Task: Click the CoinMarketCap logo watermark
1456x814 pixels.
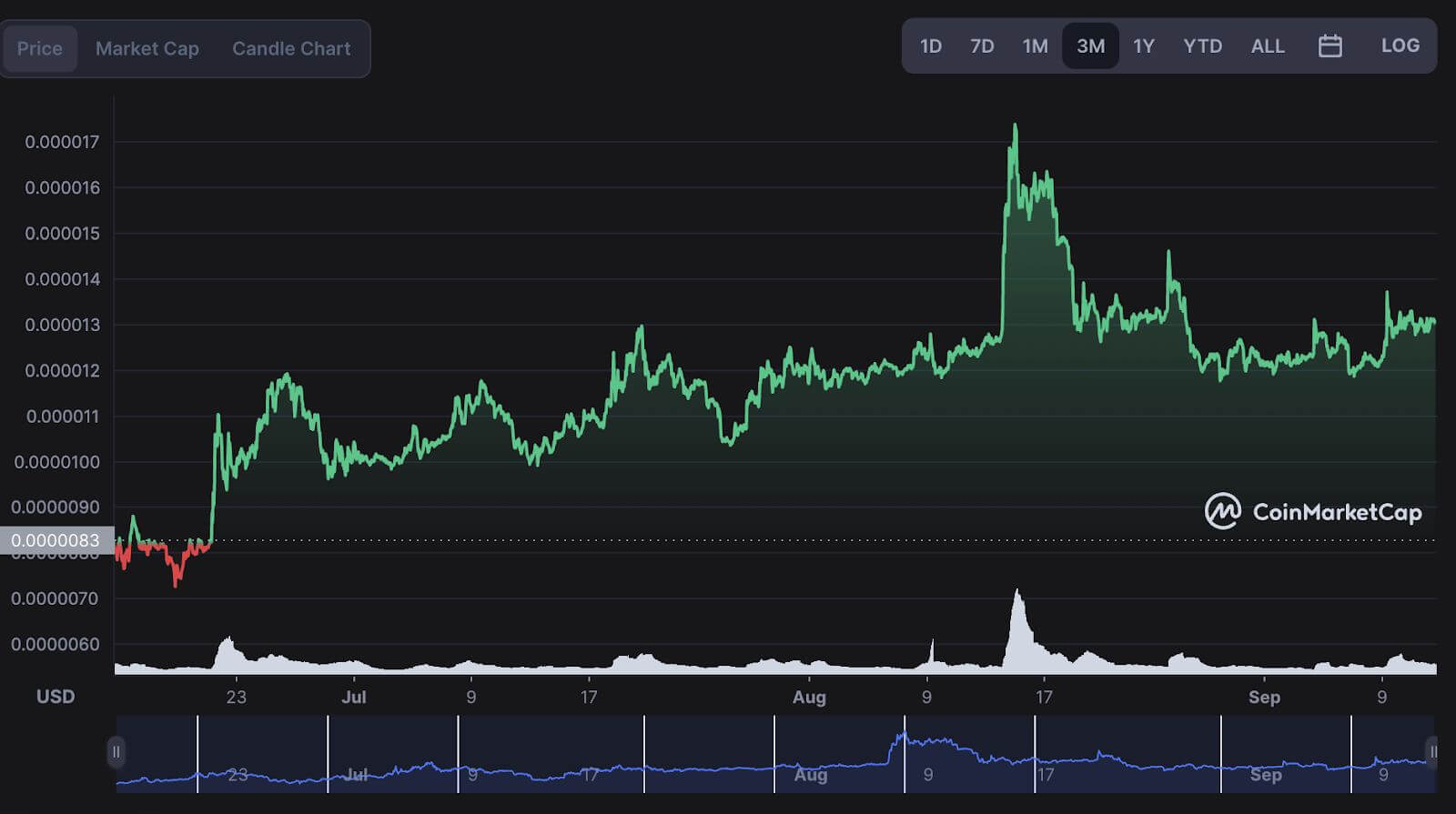Action: 1312,512
